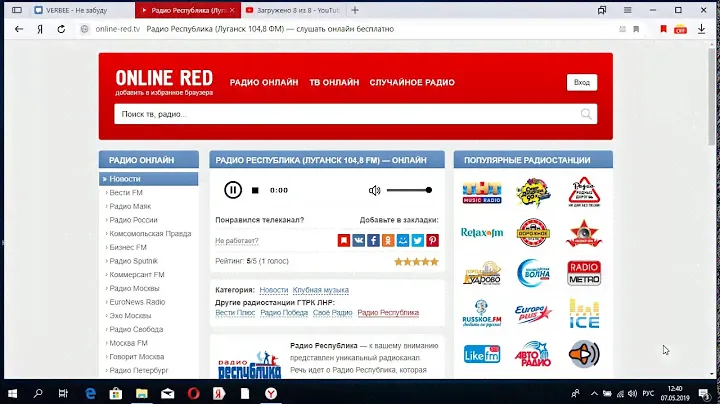This screenshot has width=720, height=404.
Task: Pause the radio stream playback
Action: tap(232, 190)
